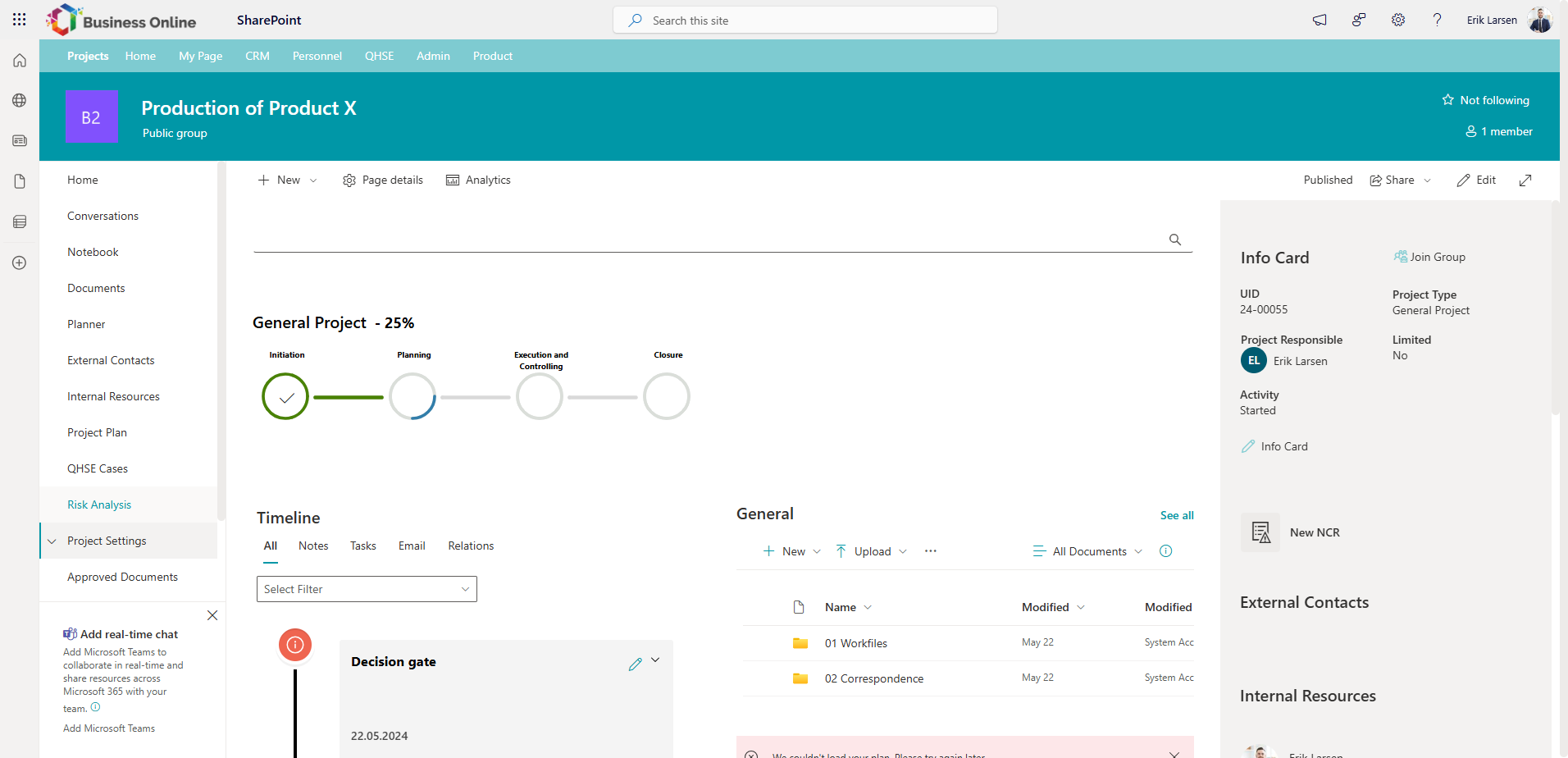
Task: Go to SharePoint home icon in app bar
Action: [x=20, y=61]
